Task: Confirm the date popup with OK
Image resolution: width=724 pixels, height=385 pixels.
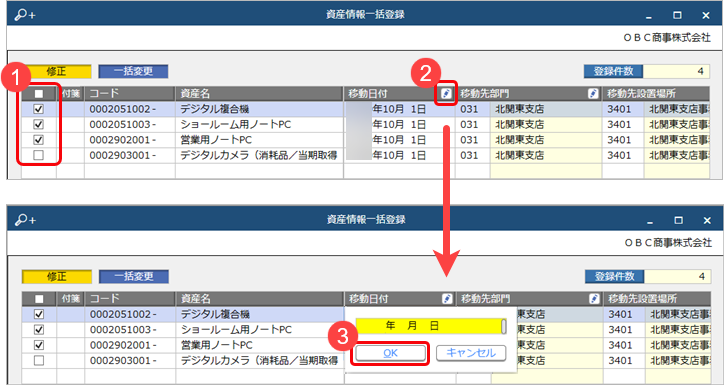Action: (390, 353)
